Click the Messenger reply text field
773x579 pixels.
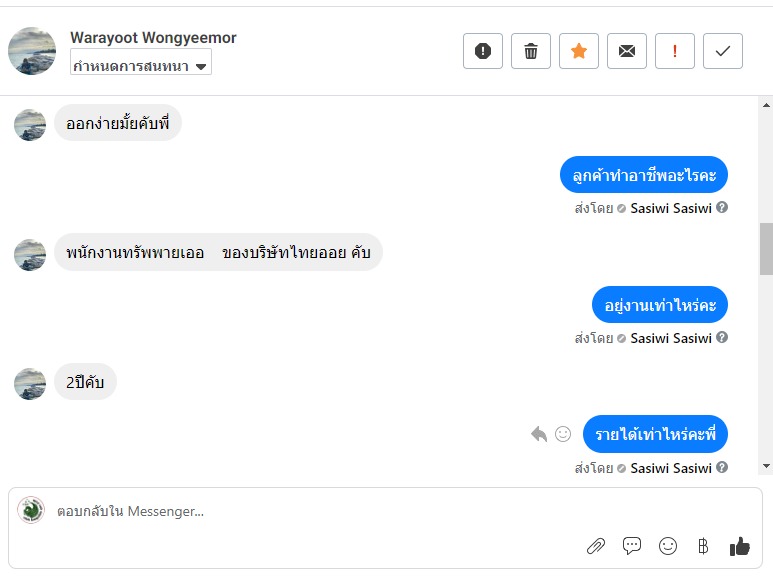300,511
